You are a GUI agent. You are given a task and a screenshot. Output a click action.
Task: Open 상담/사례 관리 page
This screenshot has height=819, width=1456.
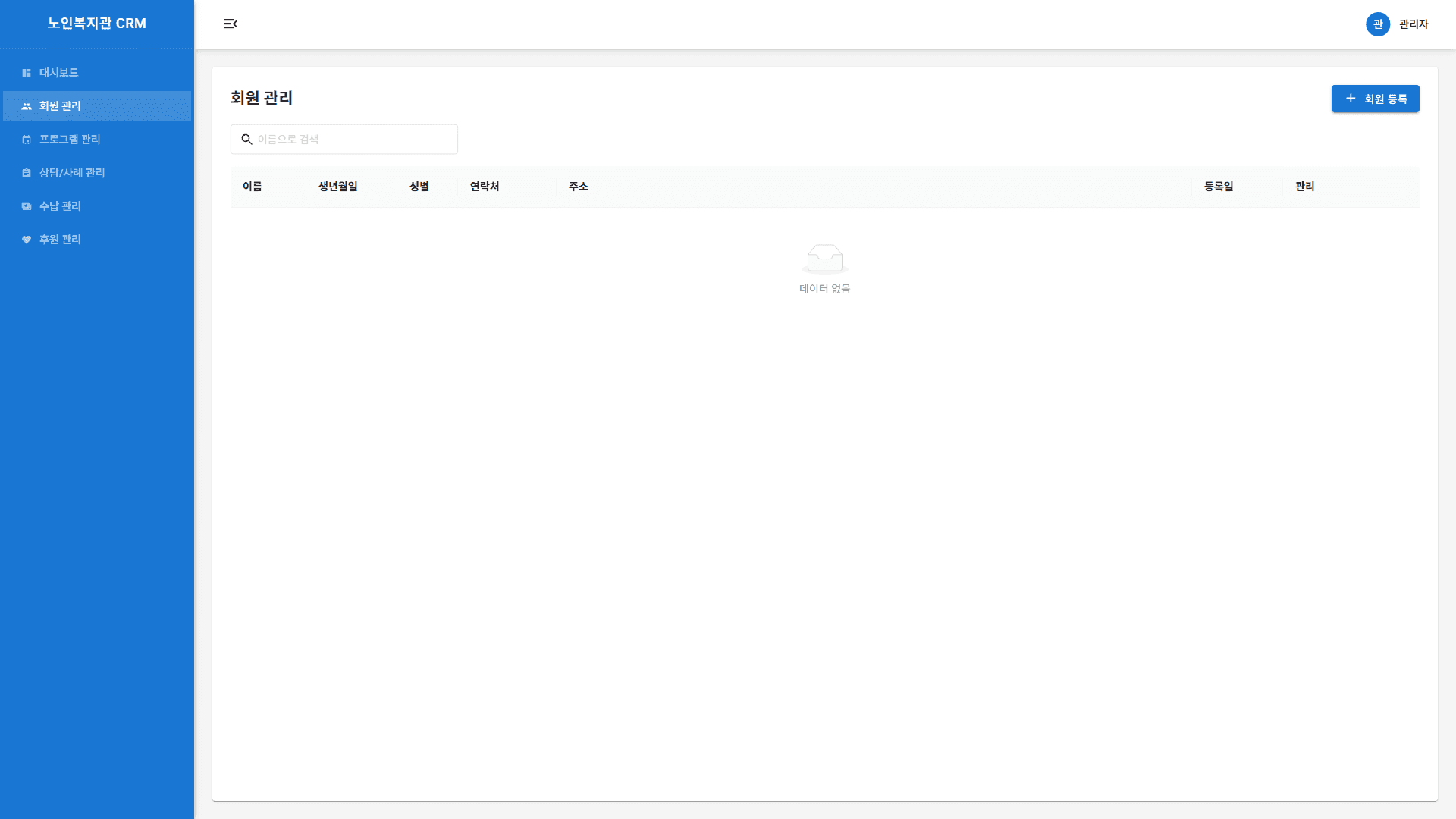72,173
